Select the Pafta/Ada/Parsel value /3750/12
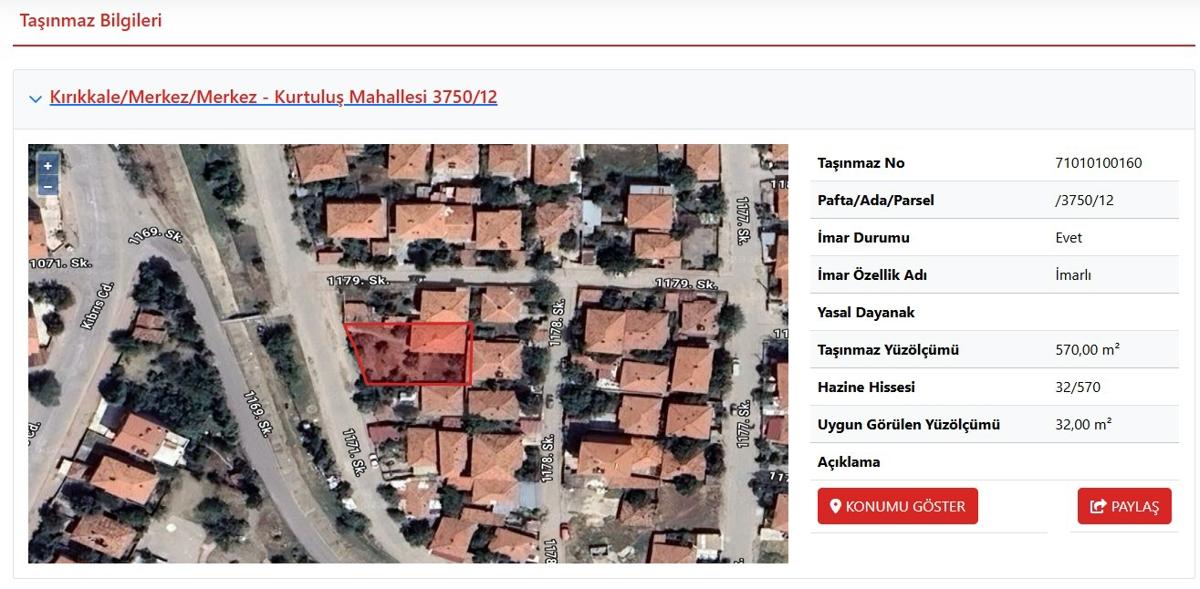The image size is (1200, 589). 1084,200
